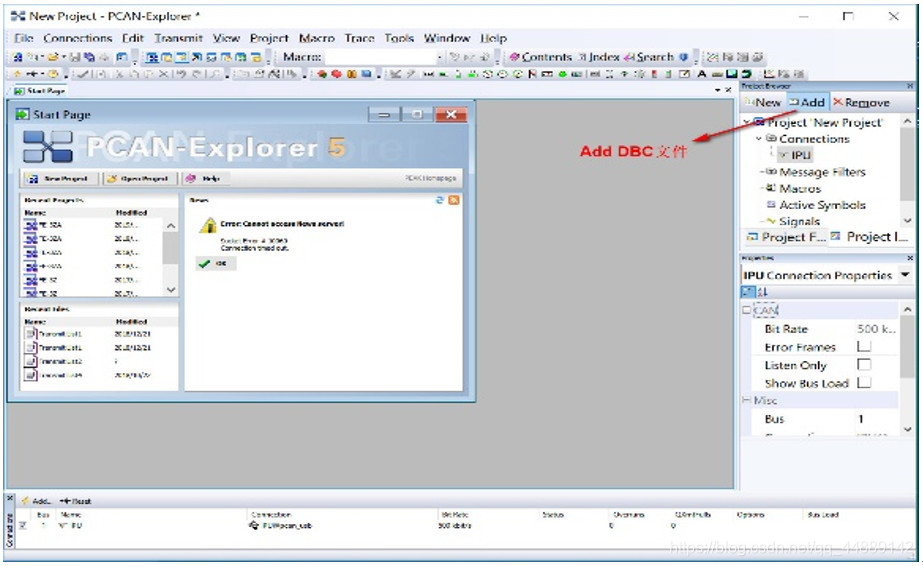The height and width of the screenshot is (566, 923).
Task: Collapse the Misc property category
Action: click(x=746, y=400)
